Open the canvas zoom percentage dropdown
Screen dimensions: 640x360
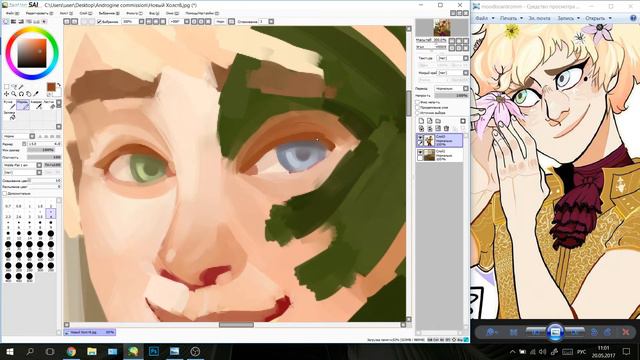click(x=142, y=22)
